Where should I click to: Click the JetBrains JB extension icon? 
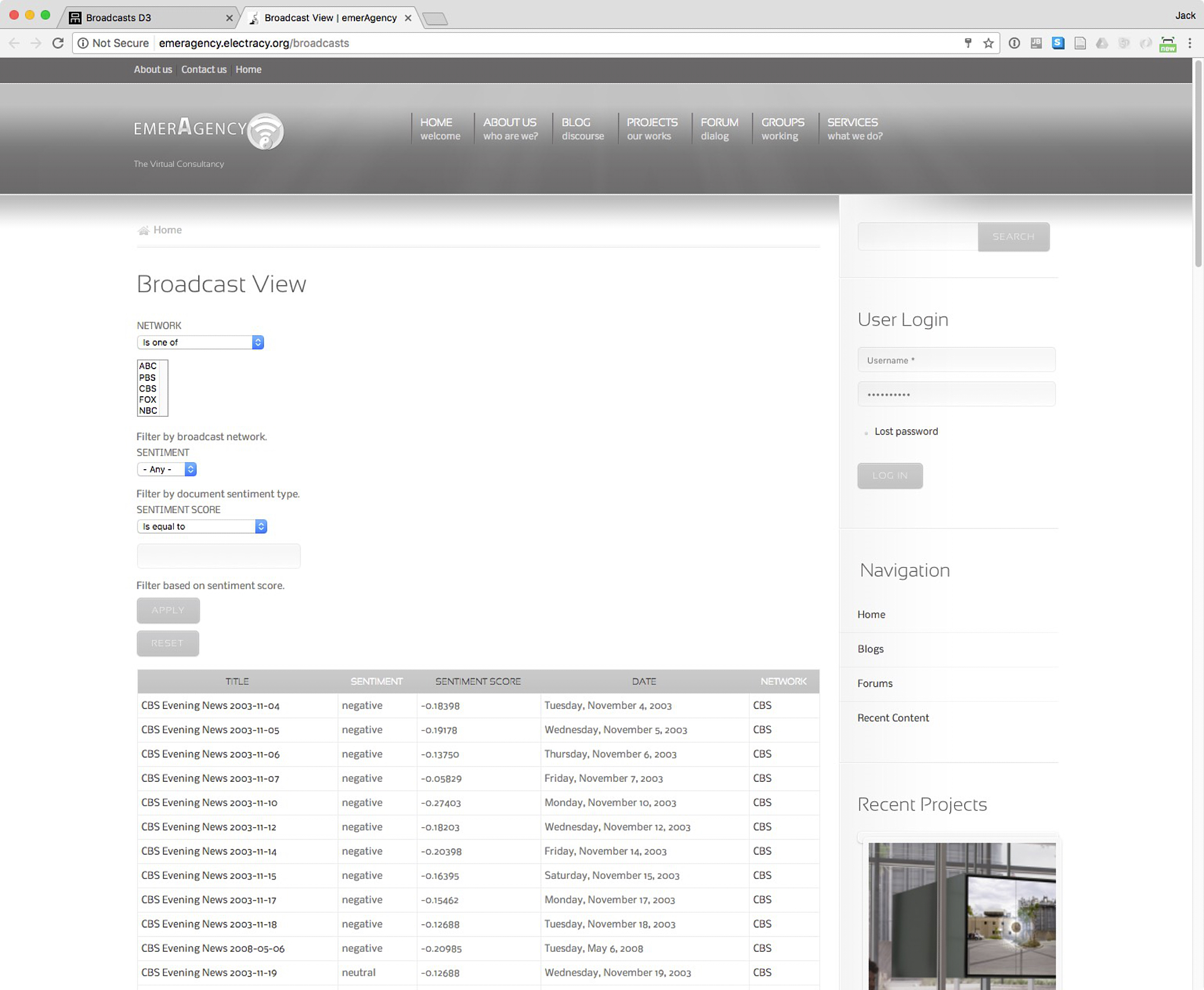(1036, 43)
